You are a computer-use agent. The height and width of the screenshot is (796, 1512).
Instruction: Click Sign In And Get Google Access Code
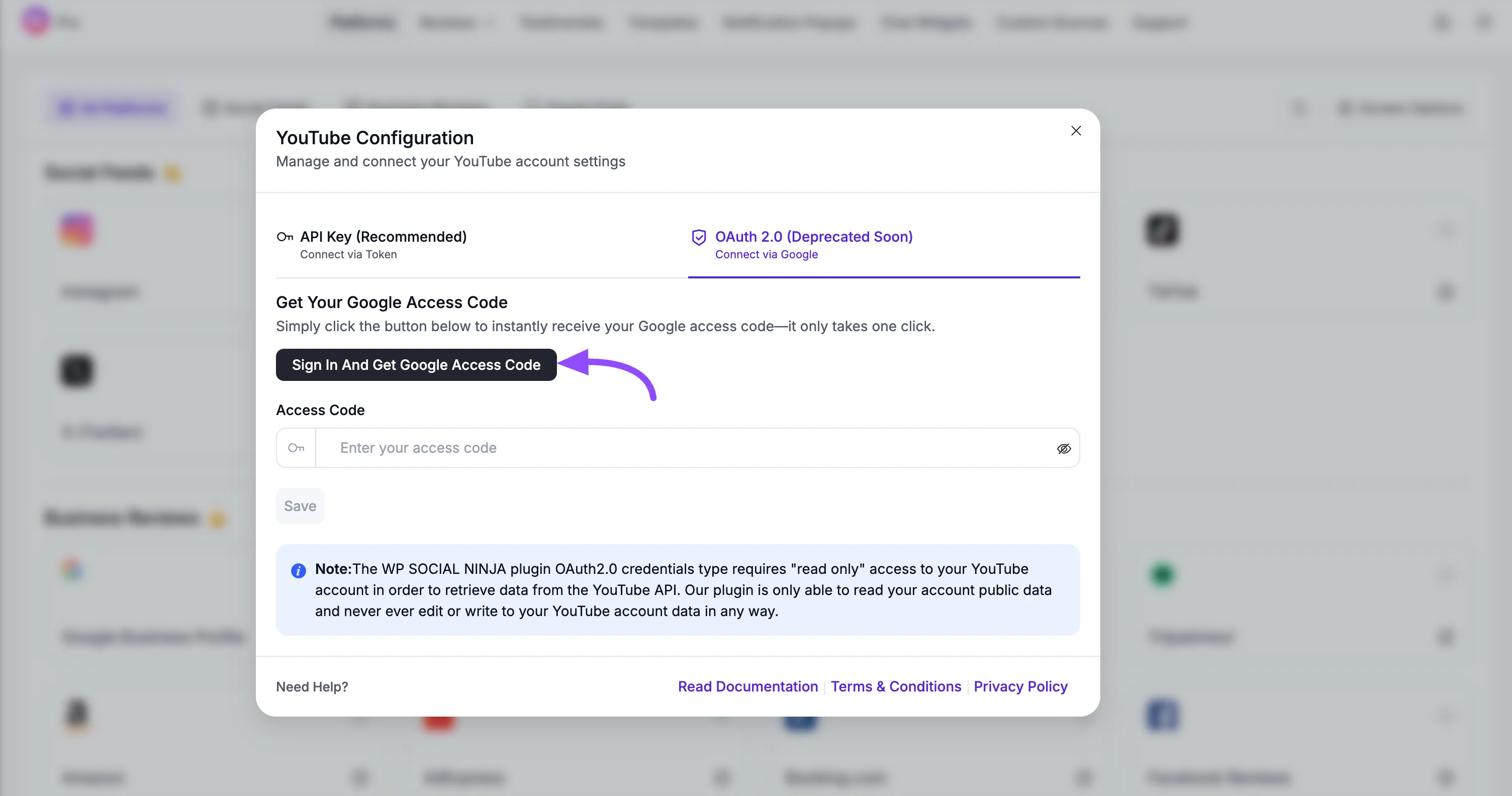point(416,365)
